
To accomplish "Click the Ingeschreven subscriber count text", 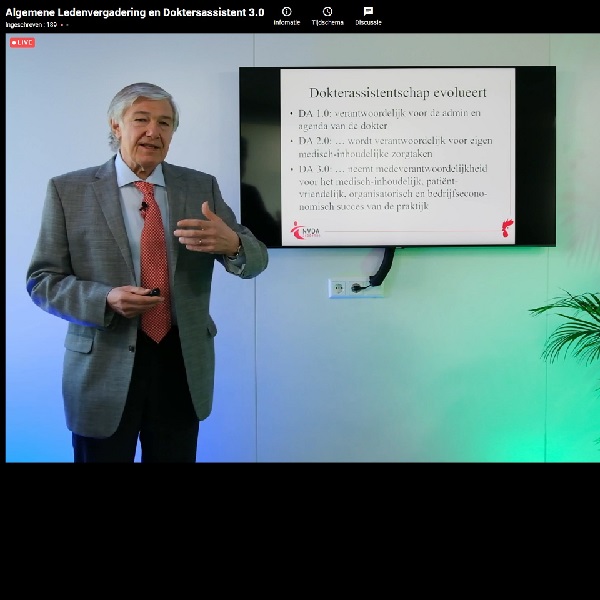I will point(31,24).
